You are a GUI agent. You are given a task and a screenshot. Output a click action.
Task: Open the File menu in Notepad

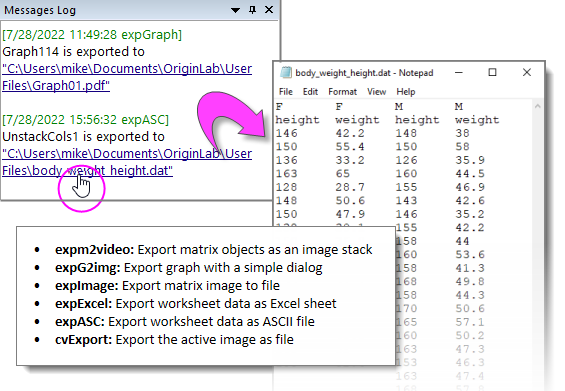pyautogui.click(x=286, y=92)
